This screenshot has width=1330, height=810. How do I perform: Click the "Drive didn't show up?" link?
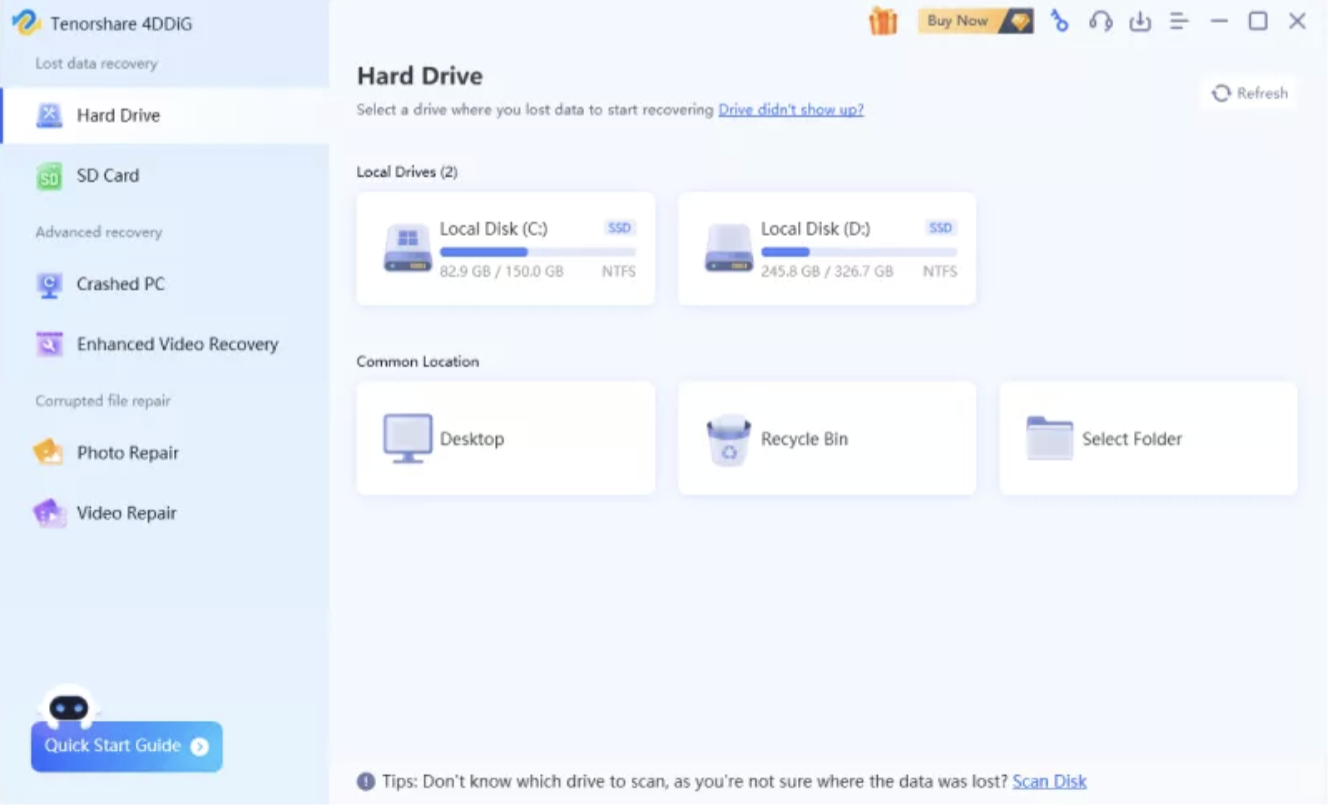(x=790, y=110)
